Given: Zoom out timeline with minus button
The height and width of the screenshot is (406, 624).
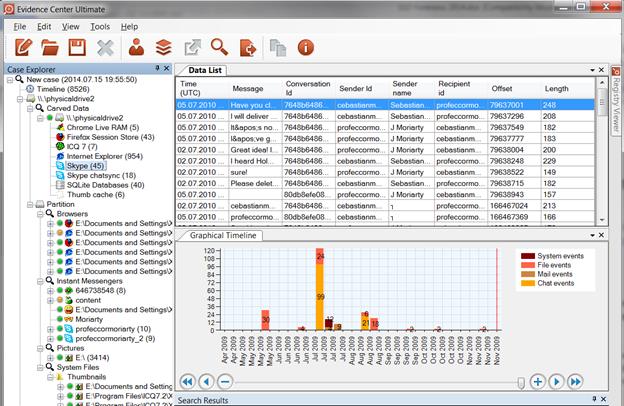Looking at the screenshot, I should point(225,382).
